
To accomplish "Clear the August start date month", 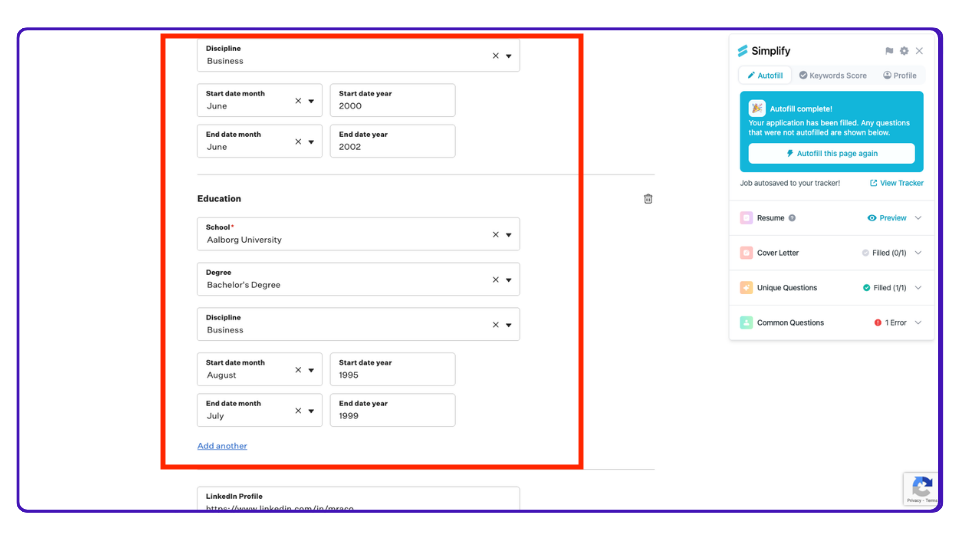I will coord(298,370).
